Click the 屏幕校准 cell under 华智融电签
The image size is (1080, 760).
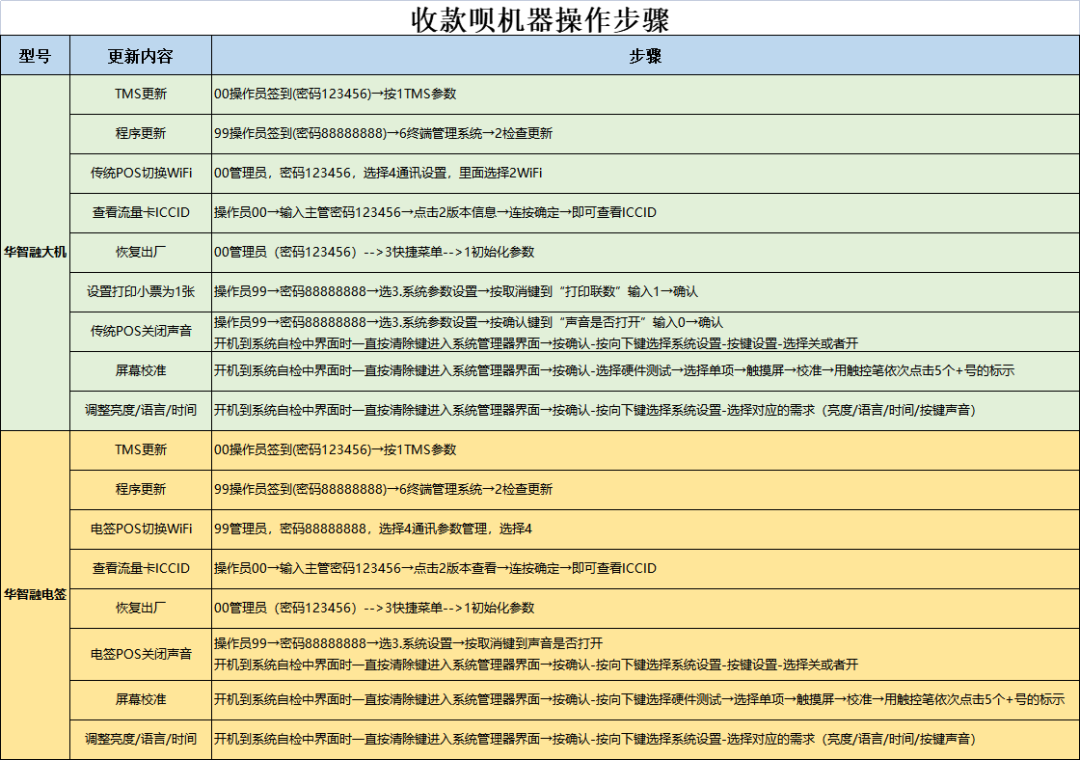tap(140, 700)
